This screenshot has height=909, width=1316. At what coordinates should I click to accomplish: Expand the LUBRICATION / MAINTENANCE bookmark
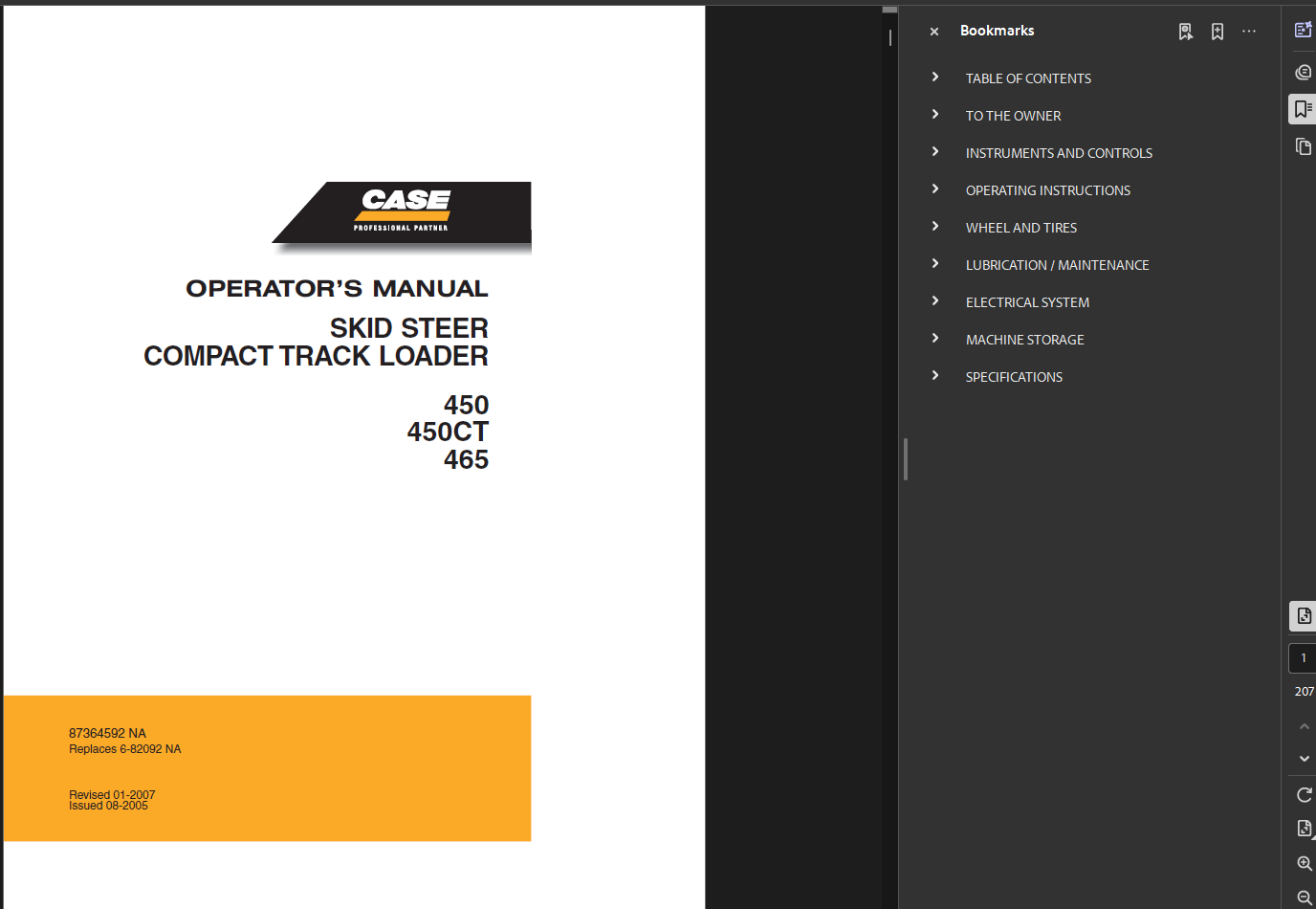[935, 263]
